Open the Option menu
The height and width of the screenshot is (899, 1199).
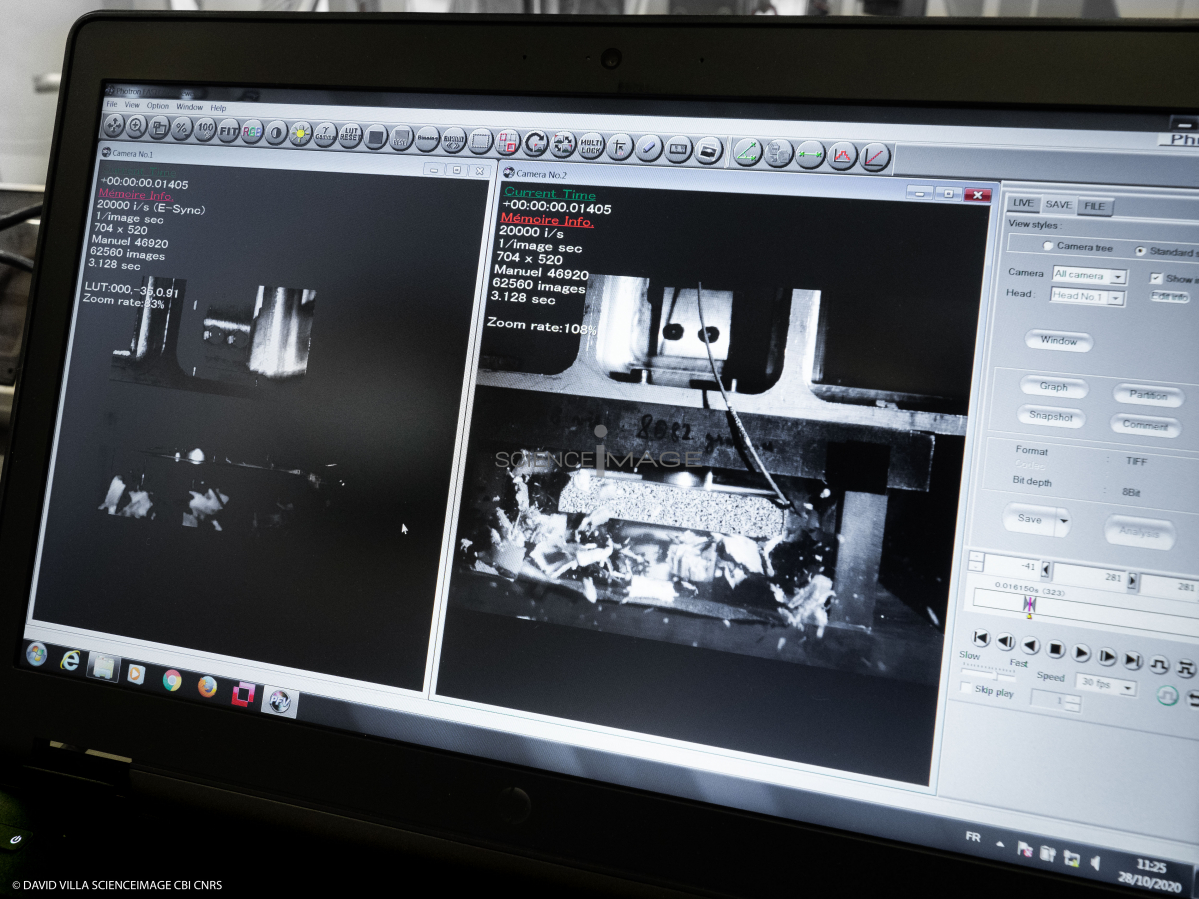158,105
